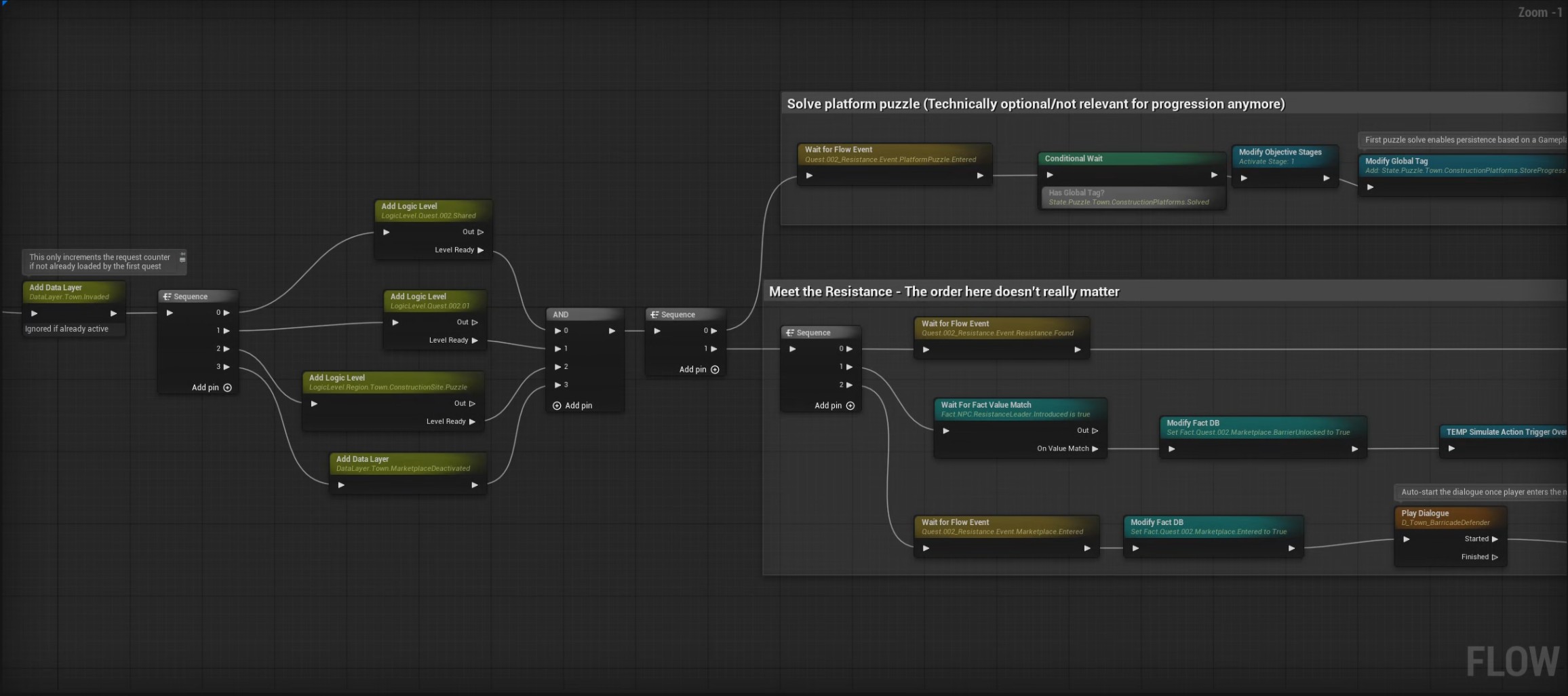Click Finished pin on Play Dialogue node
1568x696 pixels.
click(x=1495, y=557)
